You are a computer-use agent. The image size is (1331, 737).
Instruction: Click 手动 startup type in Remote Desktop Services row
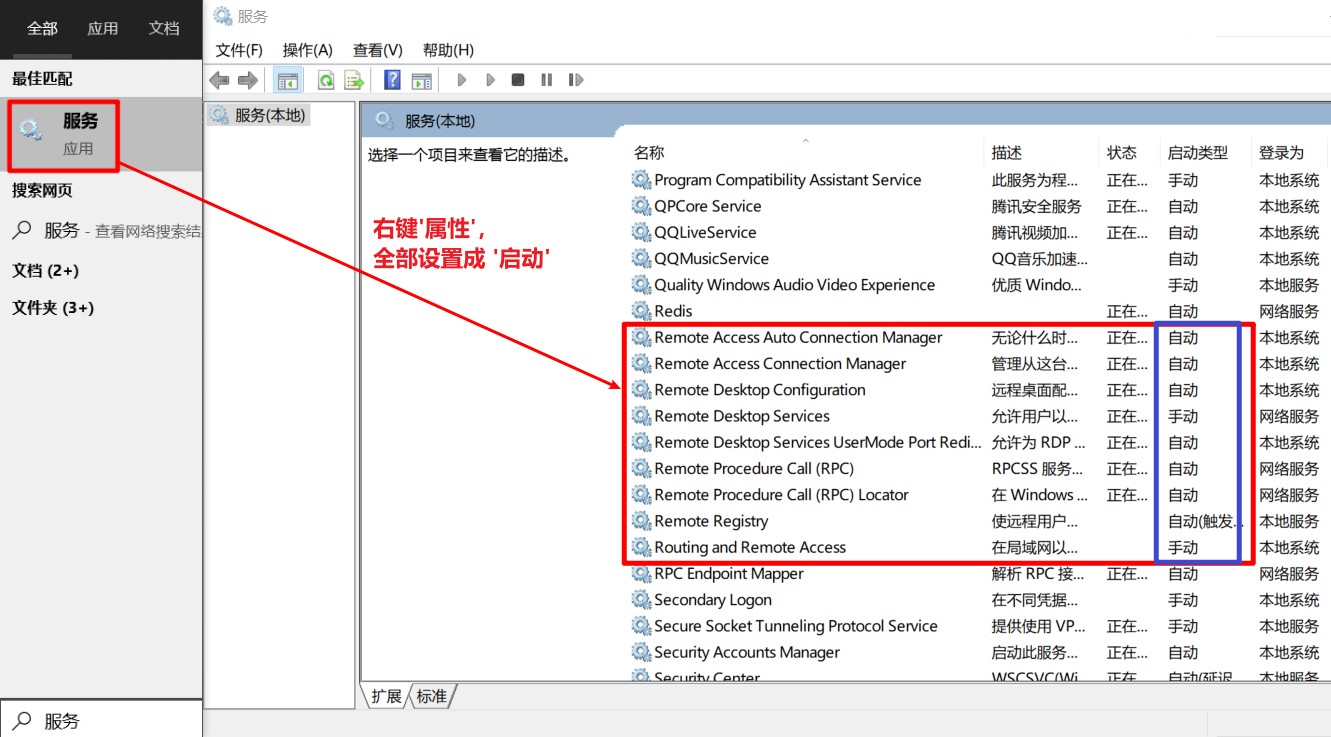pos(1183,416)
